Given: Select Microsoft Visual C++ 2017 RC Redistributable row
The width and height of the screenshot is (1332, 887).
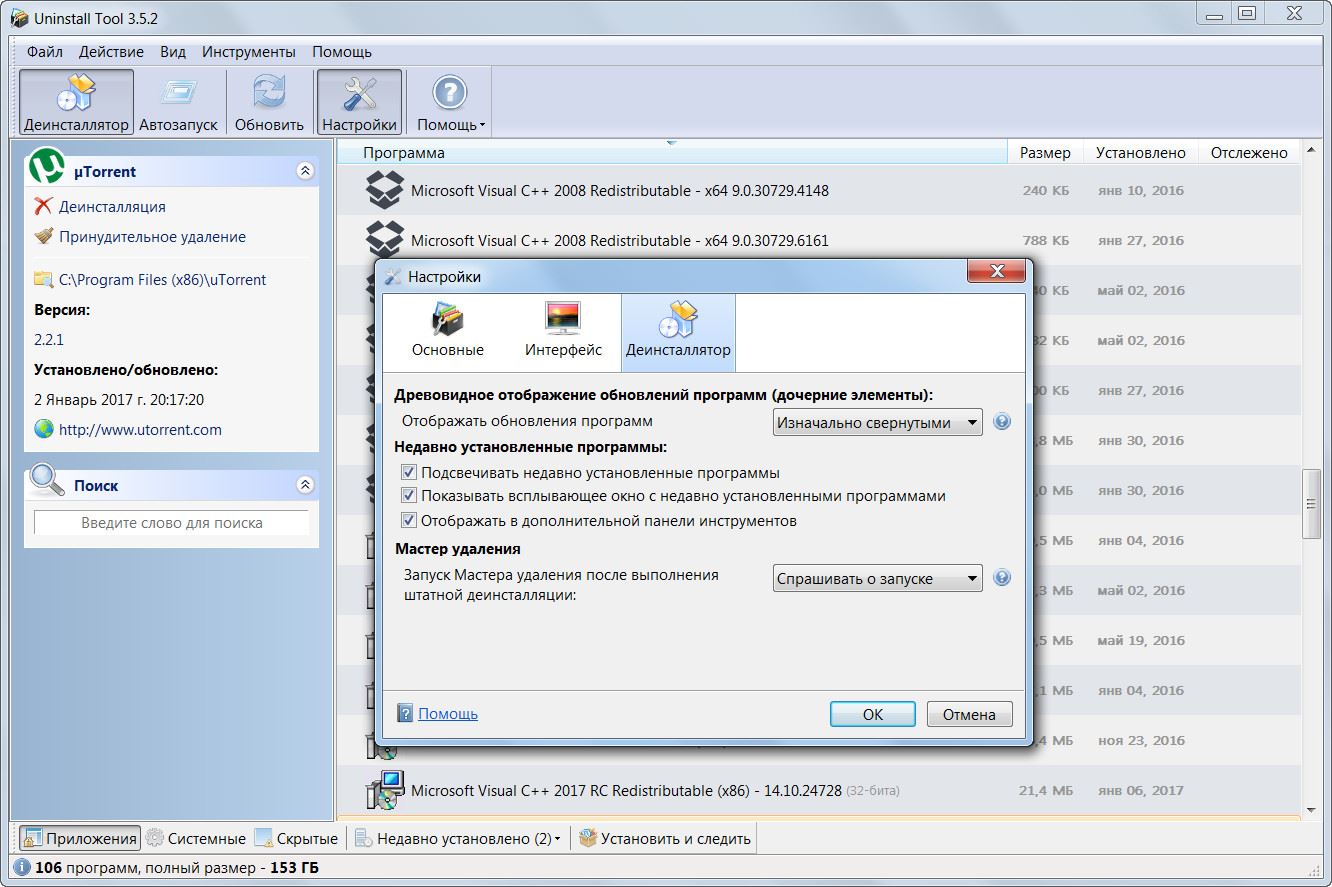Looking at the screenshot, I should pos(818,790).
